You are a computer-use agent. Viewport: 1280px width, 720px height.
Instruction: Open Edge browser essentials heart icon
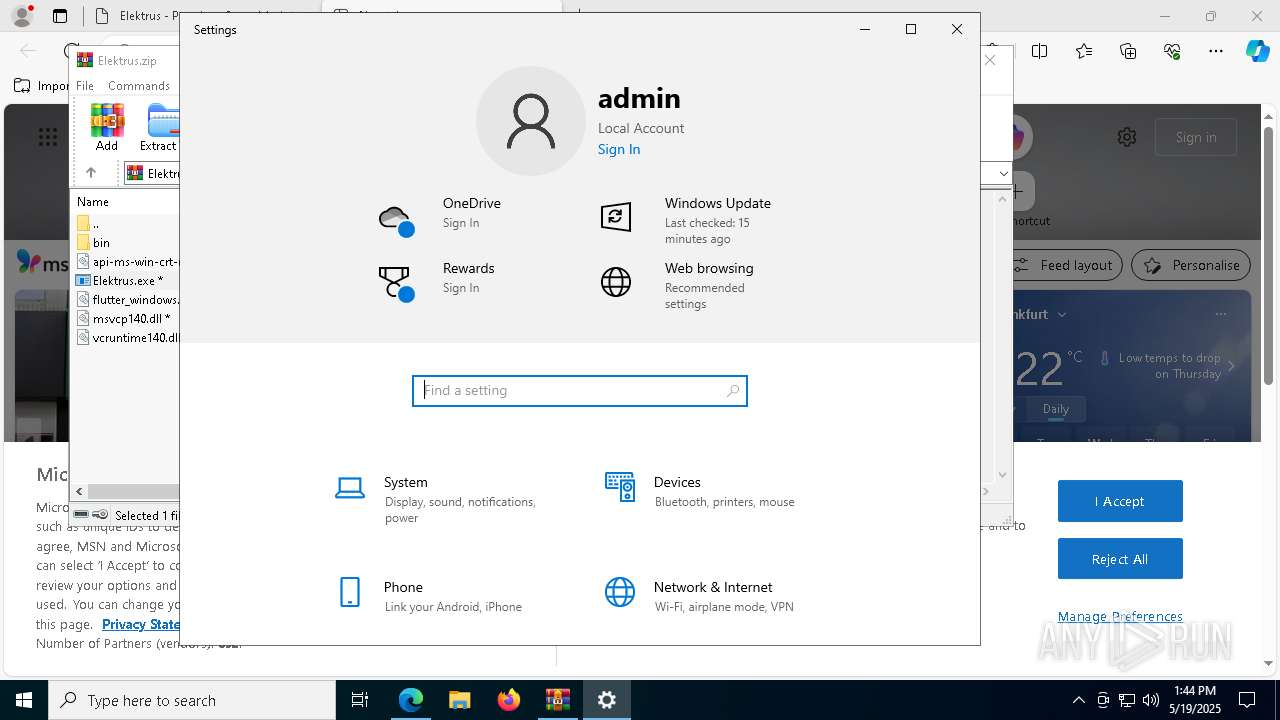coord(1172,51)
